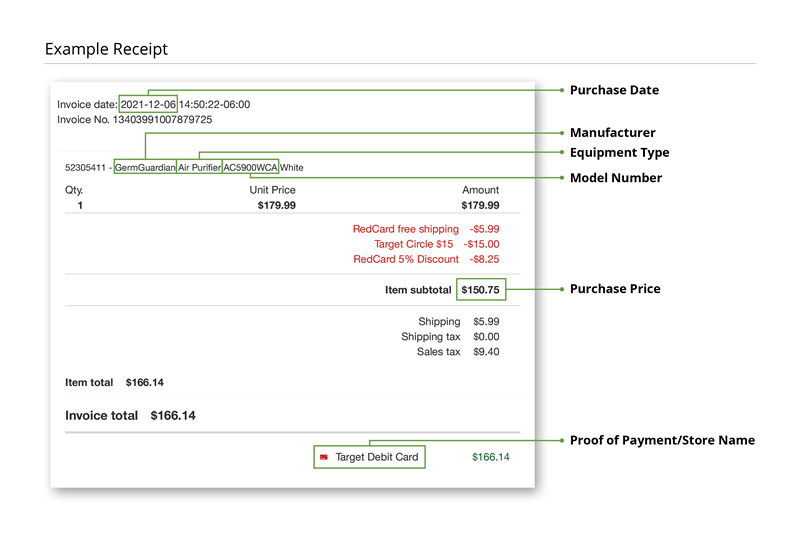The width and height of the screenshot is (800, 533).
Task: Select the model number AC5900WCA
Action: click(x=250, y=168)
